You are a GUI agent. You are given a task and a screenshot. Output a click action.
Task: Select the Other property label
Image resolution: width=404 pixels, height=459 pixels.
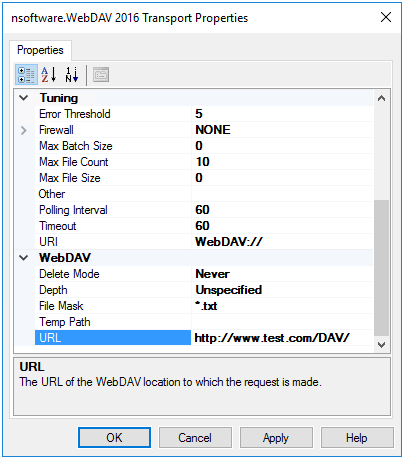pos(113,194)
